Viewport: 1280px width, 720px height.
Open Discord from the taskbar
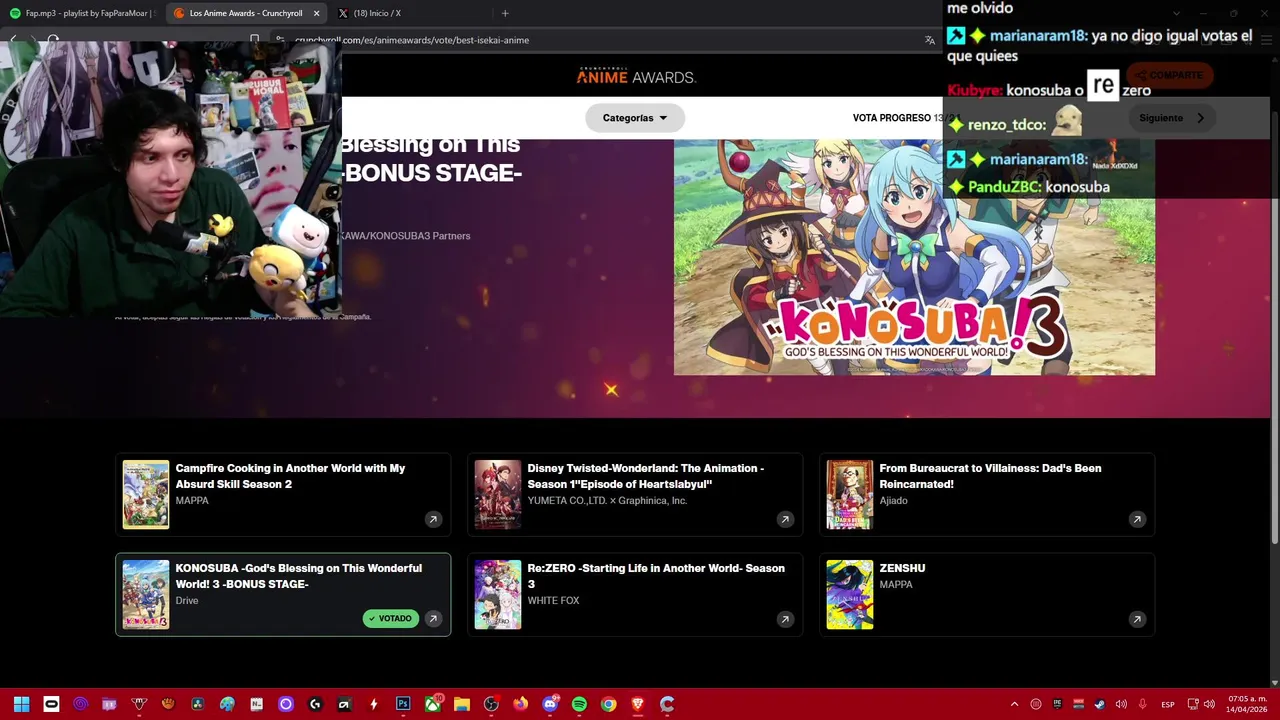549,704
